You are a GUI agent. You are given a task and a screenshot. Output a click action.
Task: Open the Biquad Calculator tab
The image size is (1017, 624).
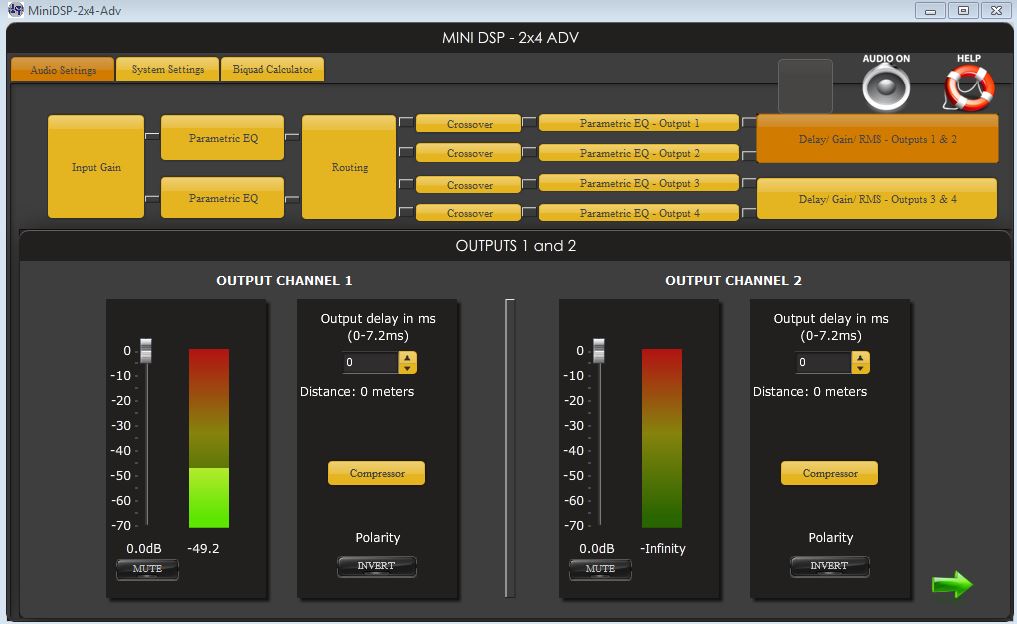tap(272, 69)
